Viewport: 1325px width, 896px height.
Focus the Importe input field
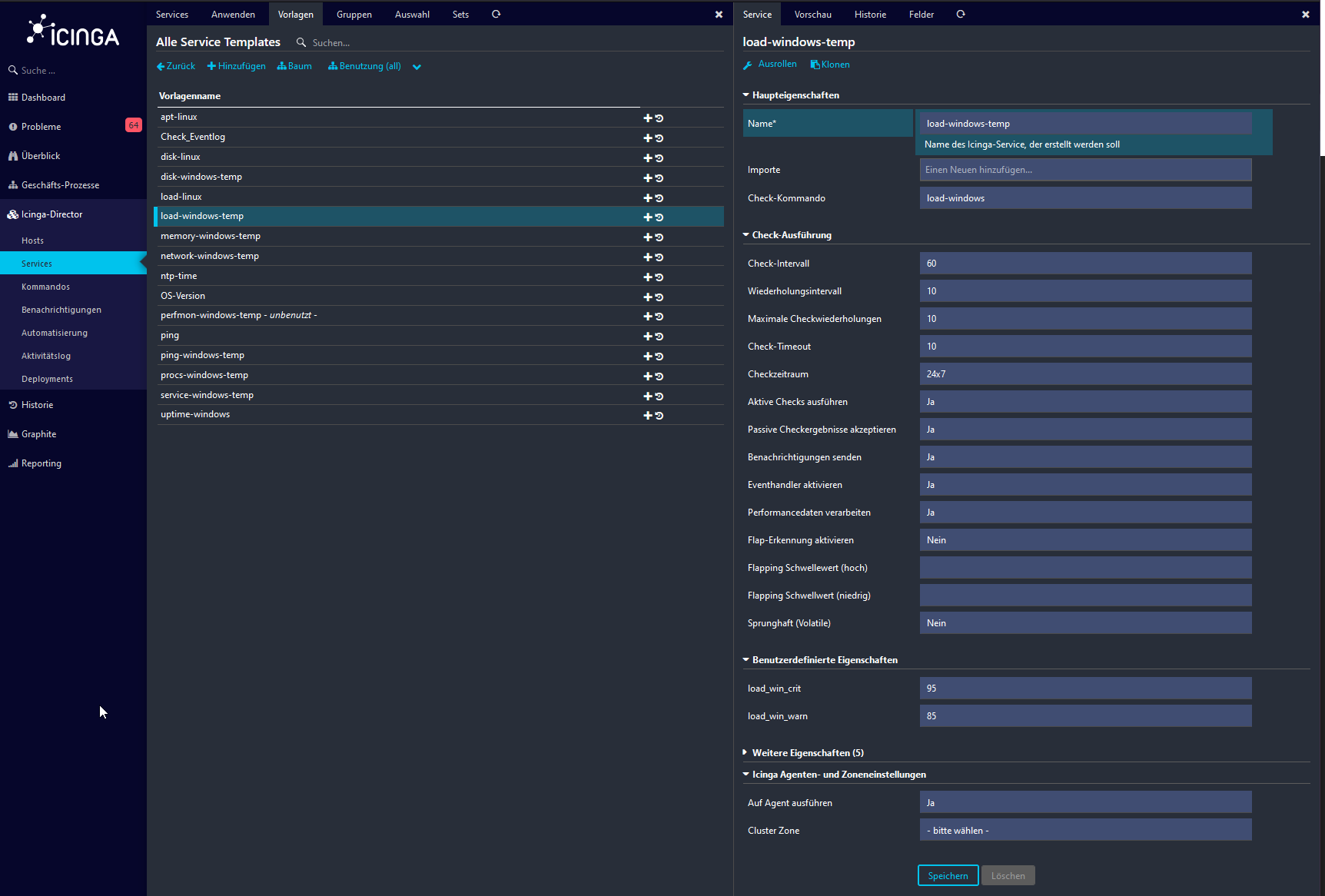(x=1085, y=170)
